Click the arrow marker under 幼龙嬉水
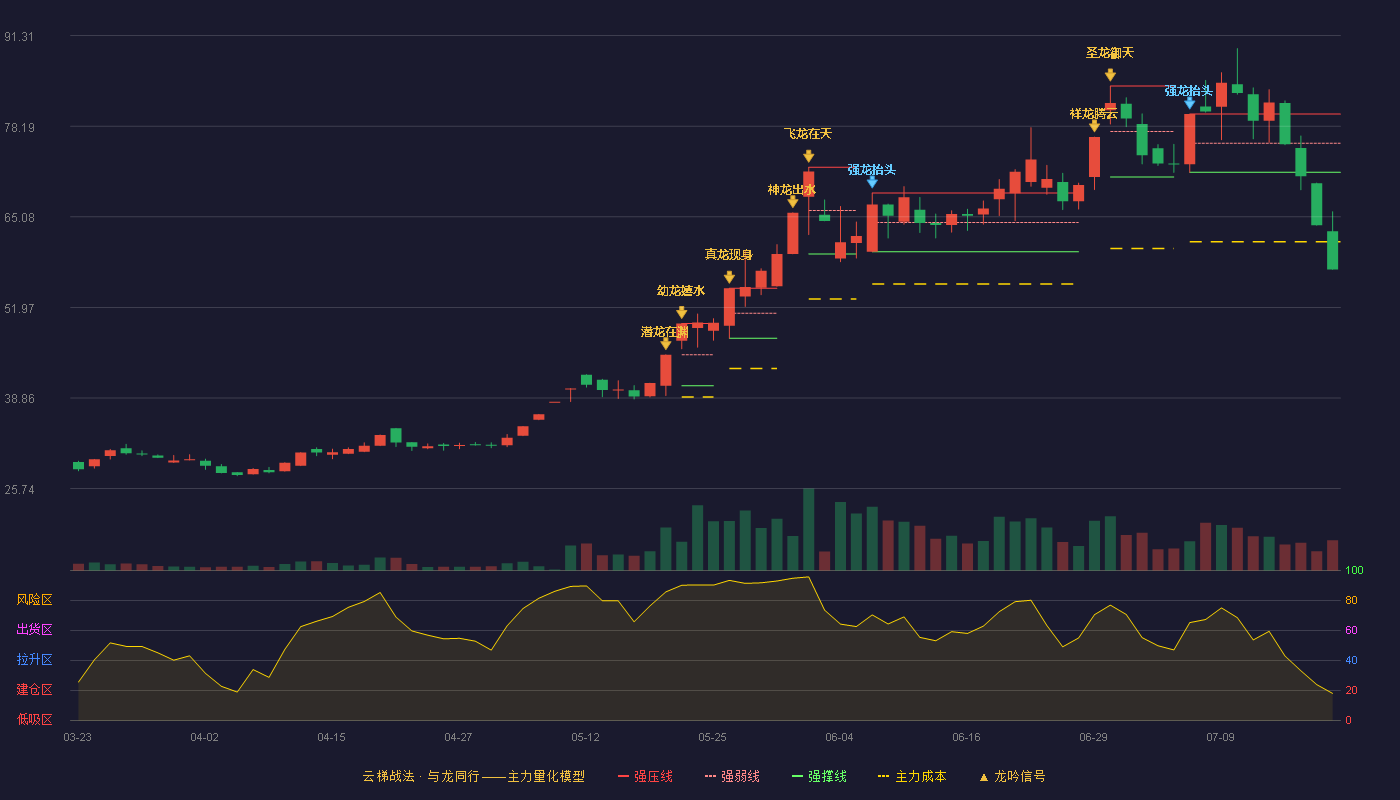This screenshot has height=800, width=1400. pos(682,313)
